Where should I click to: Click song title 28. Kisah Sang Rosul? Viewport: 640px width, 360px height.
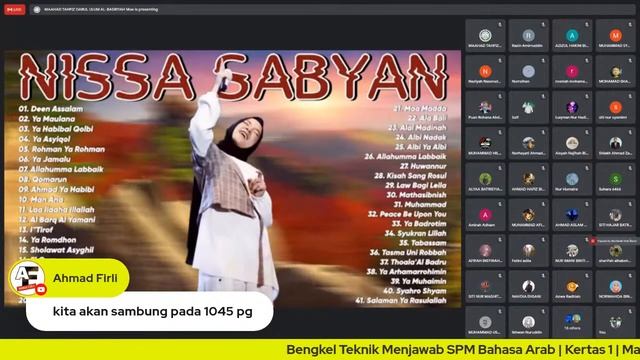point(411,176)
